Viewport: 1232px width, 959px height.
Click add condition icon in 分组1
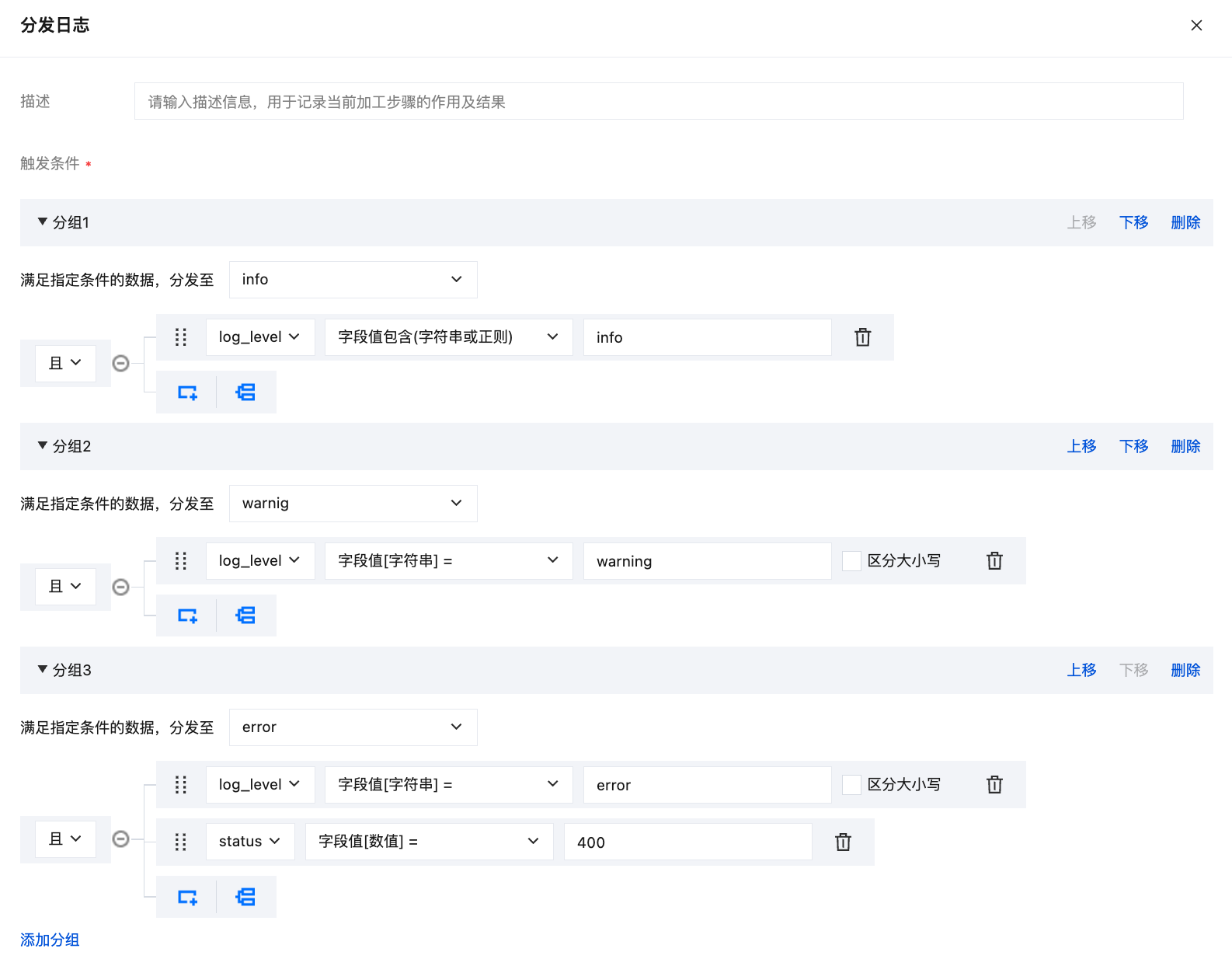(x=187, y=392)
